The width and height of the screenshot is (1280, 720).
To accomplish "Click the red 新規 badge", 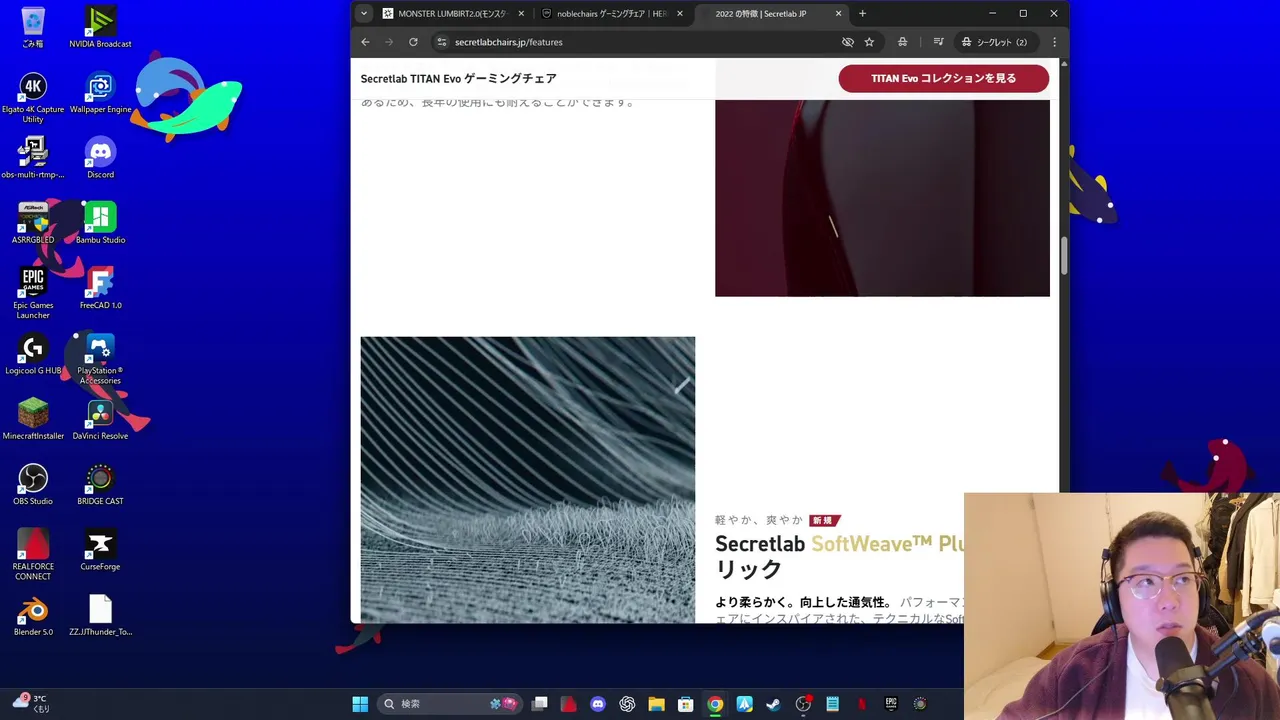I will 824,520.
